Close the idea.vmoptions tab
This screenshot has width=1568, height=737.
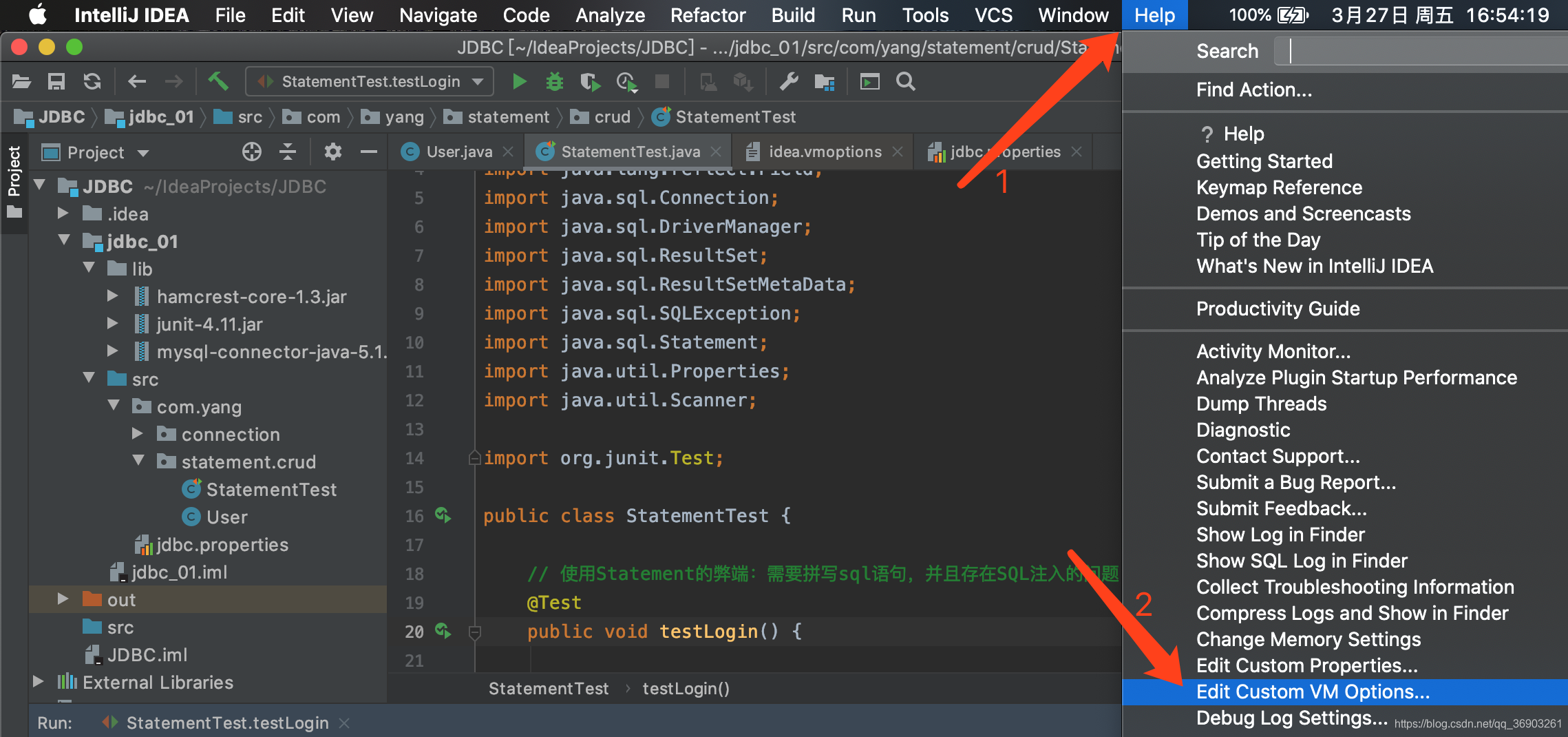click(898, 152)
